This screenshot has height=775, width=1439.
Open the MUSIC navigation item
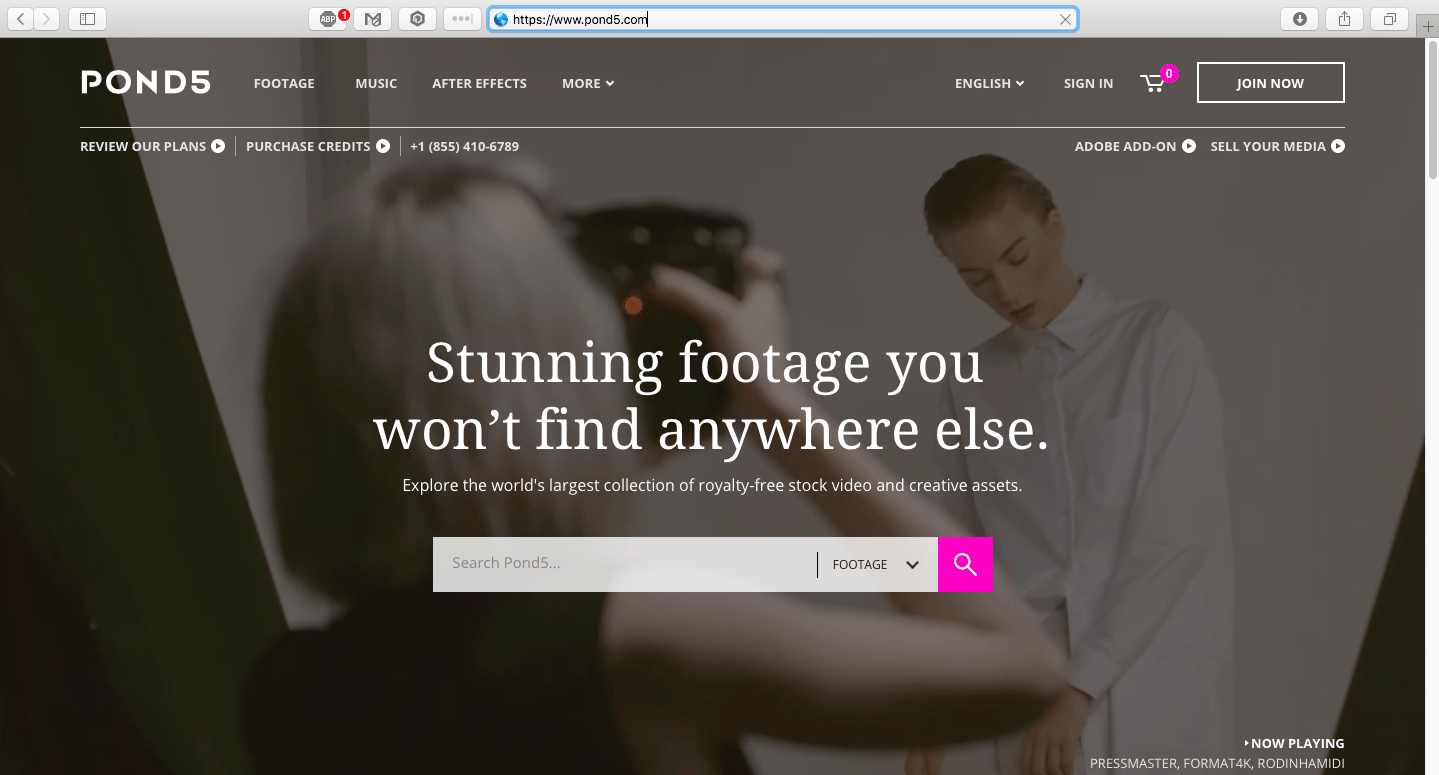(376, 84)
